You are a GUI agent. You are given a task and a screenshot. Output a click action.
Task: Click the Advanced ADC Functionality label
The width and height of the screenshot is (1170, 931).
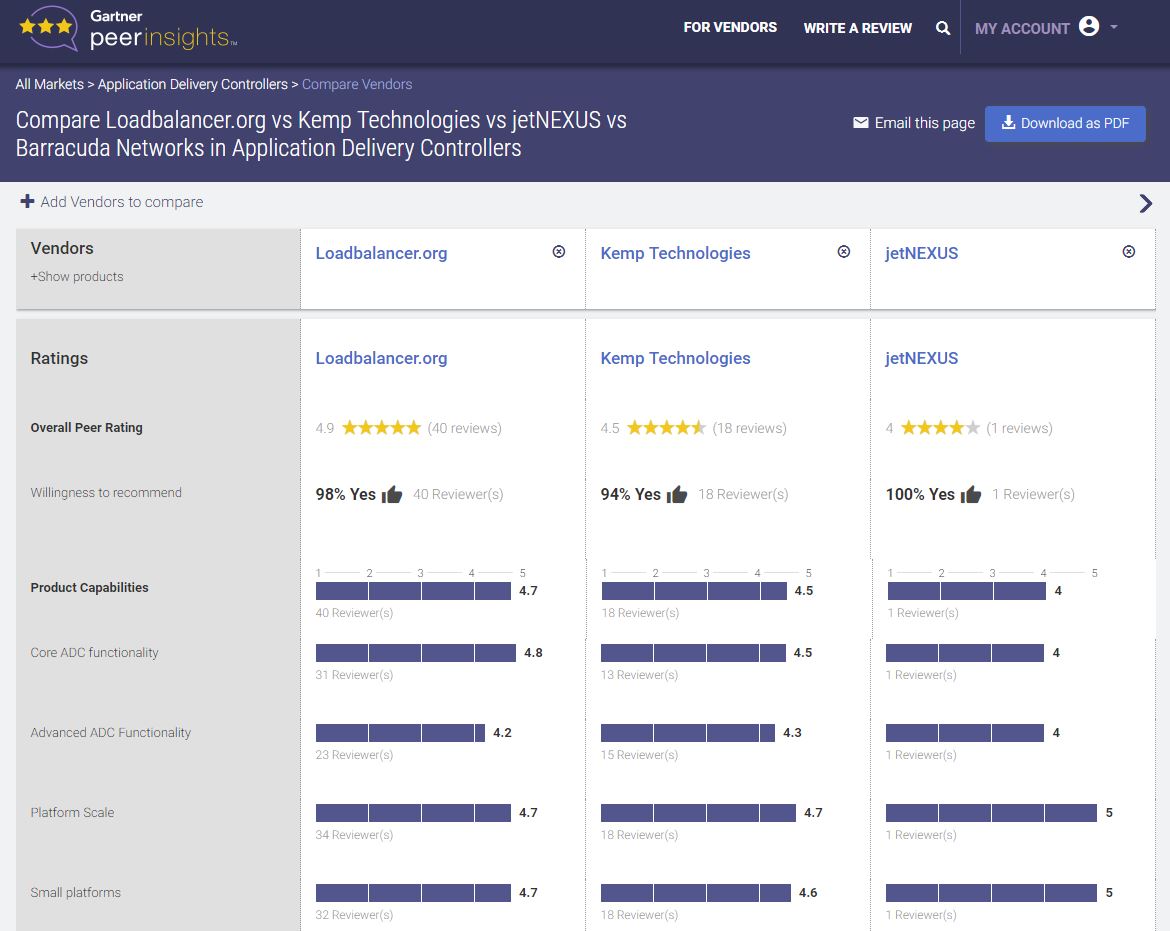110,733
